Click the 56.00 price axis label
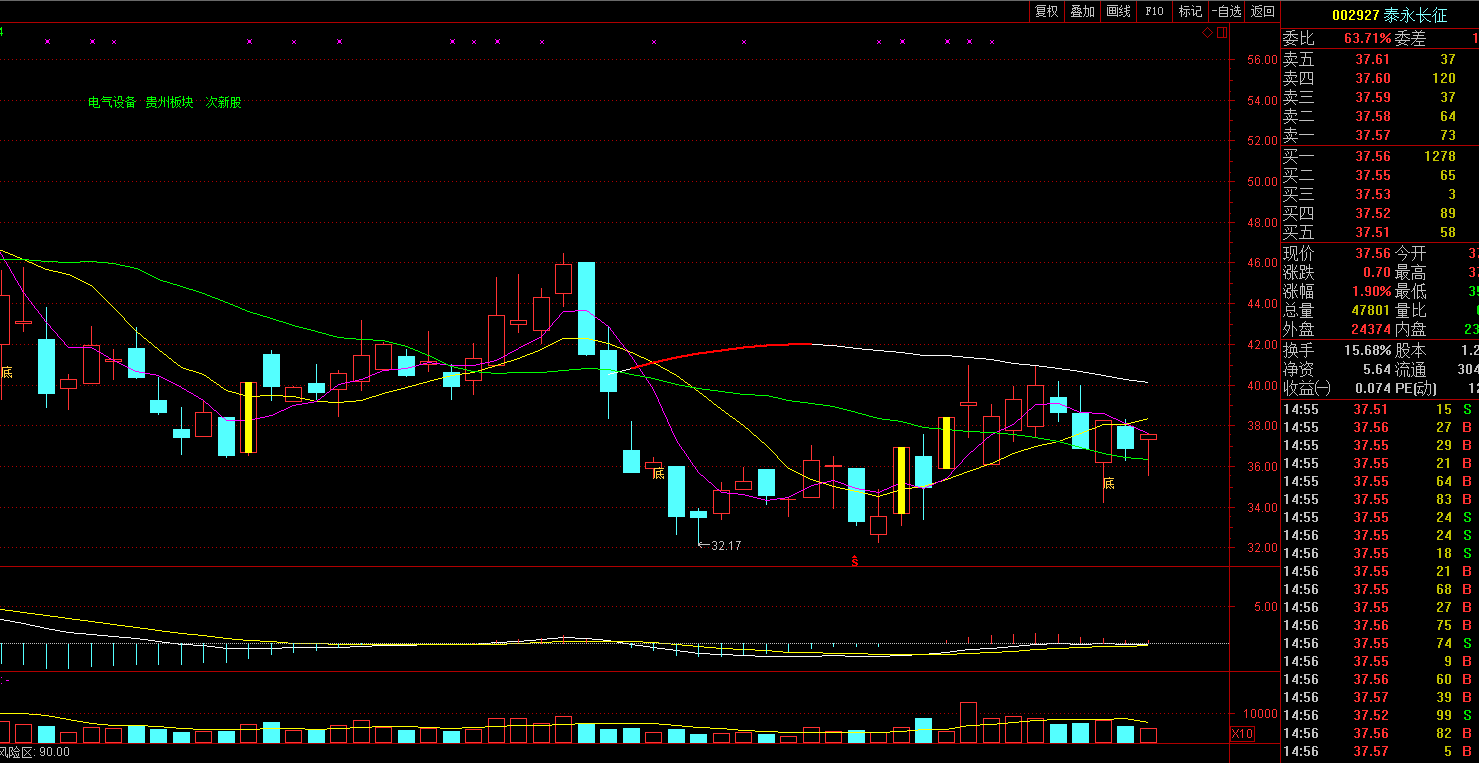This screenshot has height=763, width=1479. pos(1261,60)
